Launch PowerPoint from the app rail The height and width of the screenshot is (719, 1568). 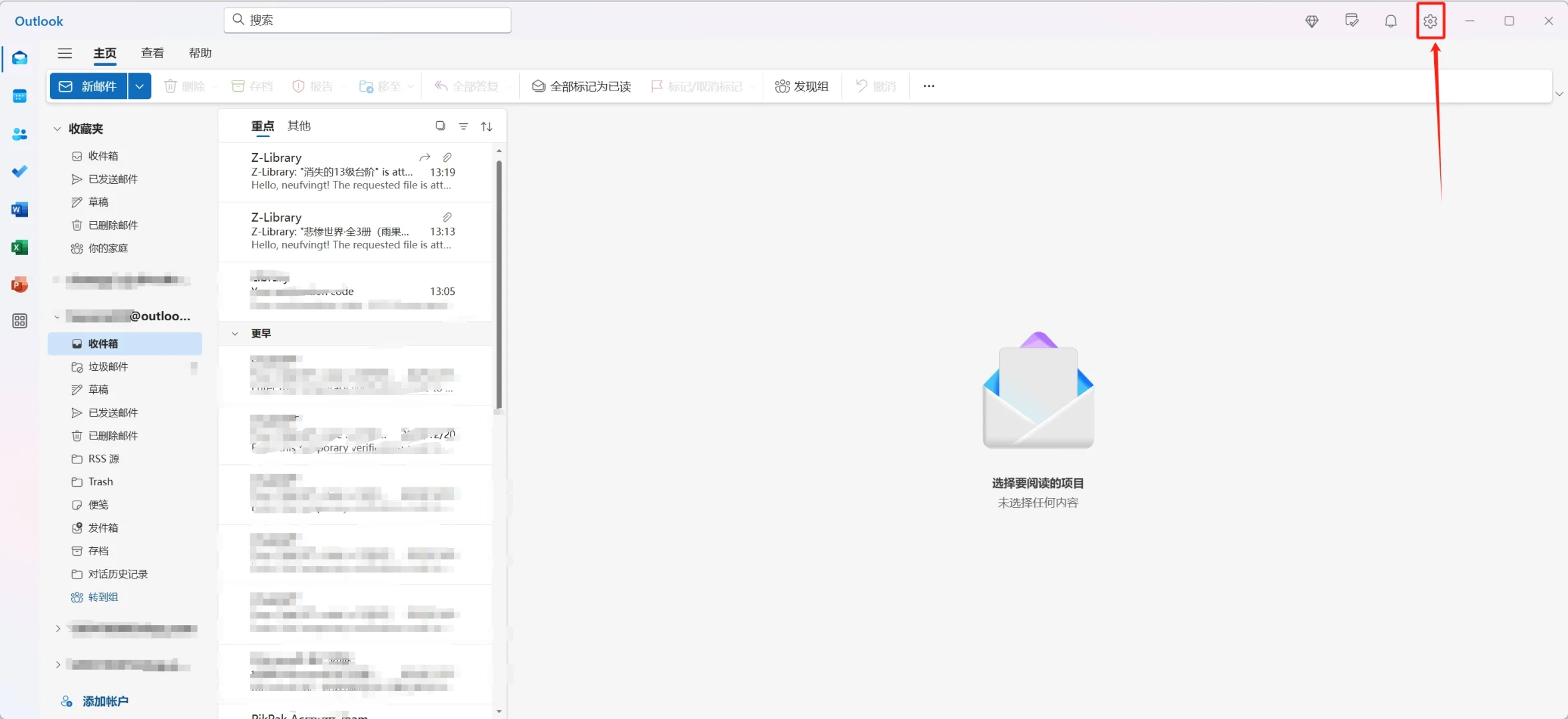click(19, 285)
